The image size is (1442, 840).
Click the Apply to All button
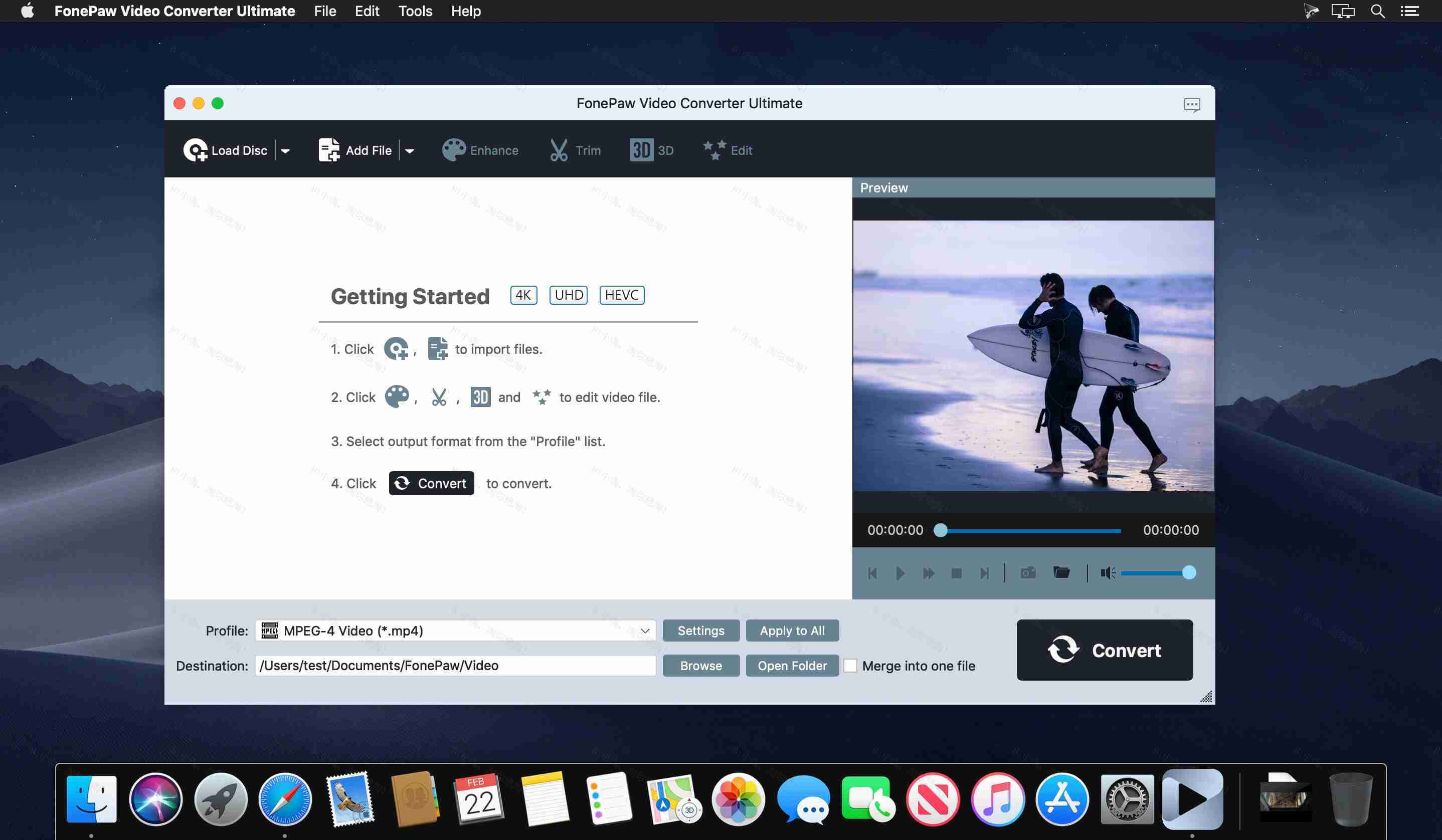coord(792,630)
